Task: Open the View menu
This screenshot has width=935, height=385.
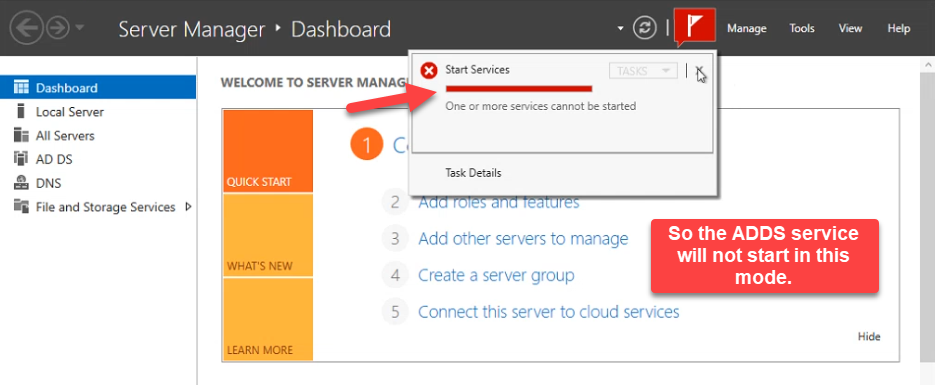Action: 850,29
